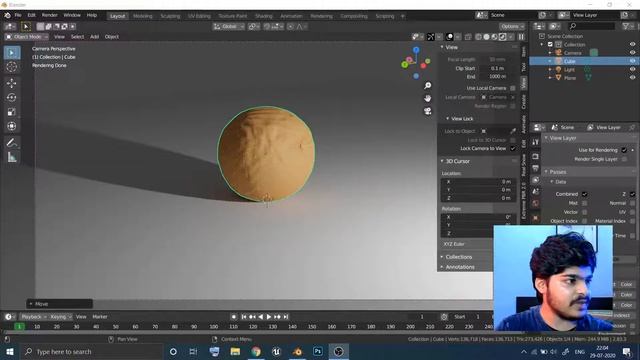This screenshot has width=640, height=360.
Task: Toggle Lock Camera to View checkbox
Action: pyautogui.click(x=513, y=149)
